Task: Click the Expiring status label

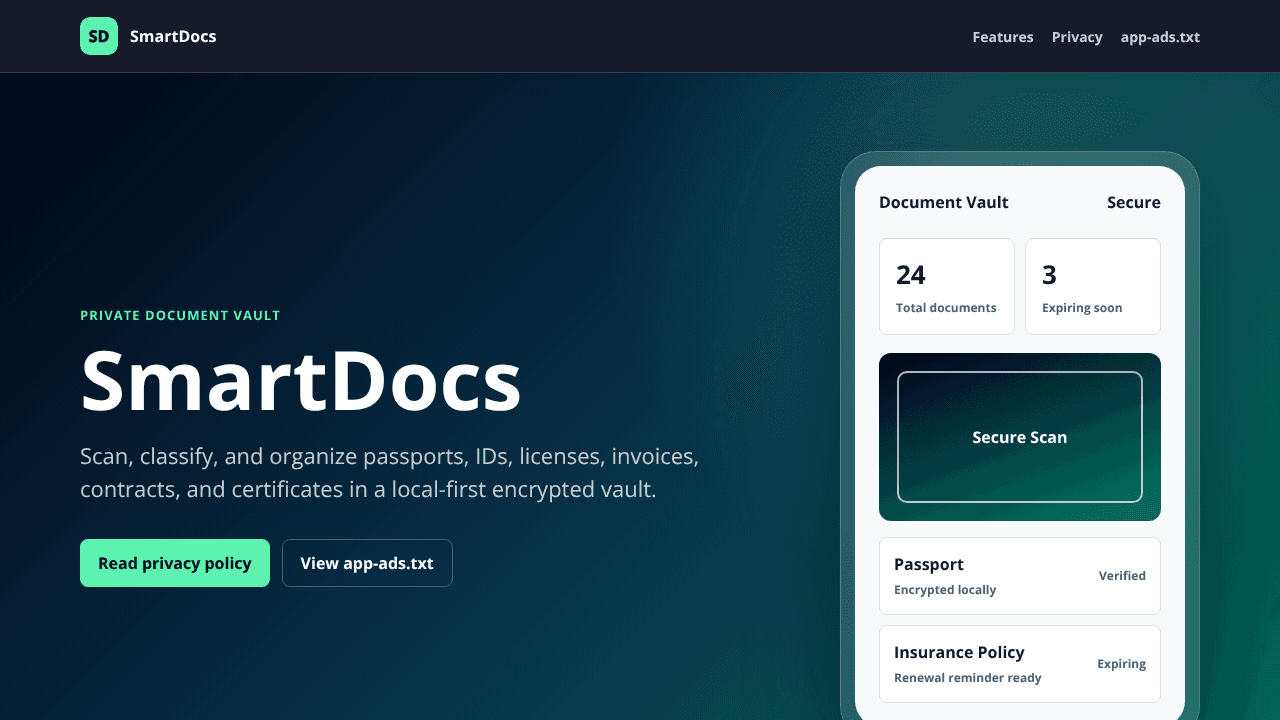Action: (x=1121, y=664)
